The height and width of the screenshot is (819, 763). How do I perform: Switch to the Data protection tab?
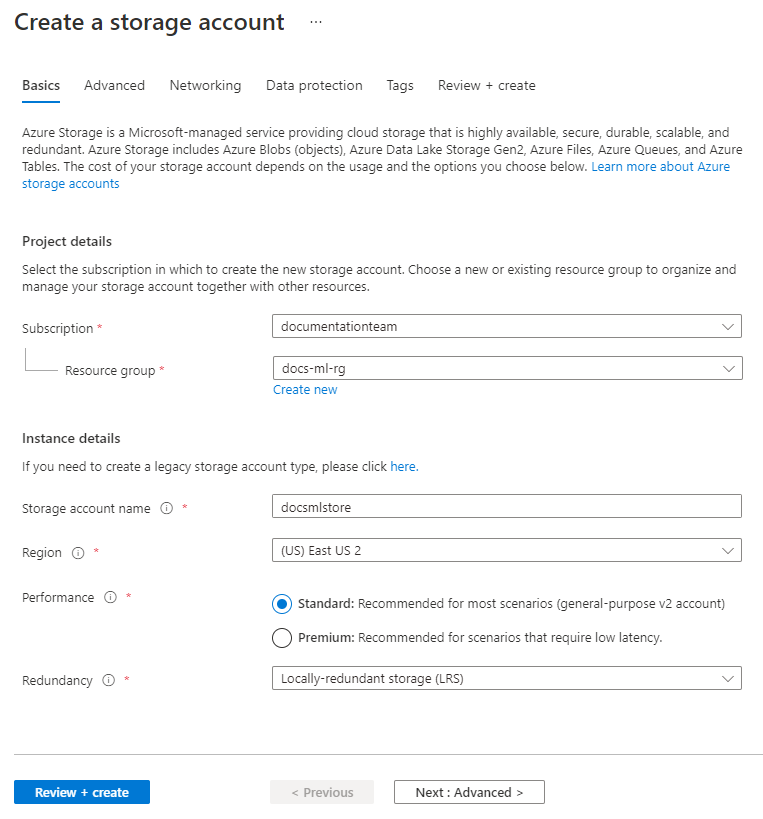pos(314,86)
